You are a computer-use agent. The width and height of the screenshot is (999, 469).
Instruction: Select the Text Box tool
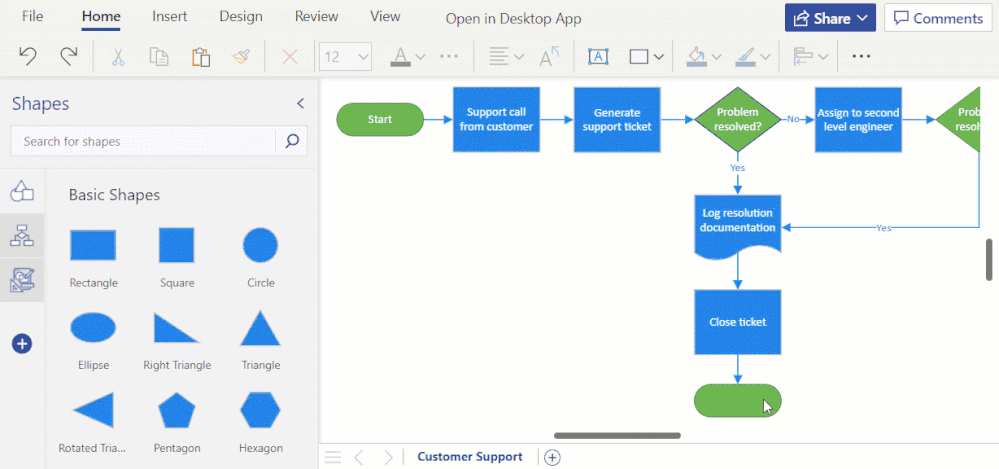598,56
